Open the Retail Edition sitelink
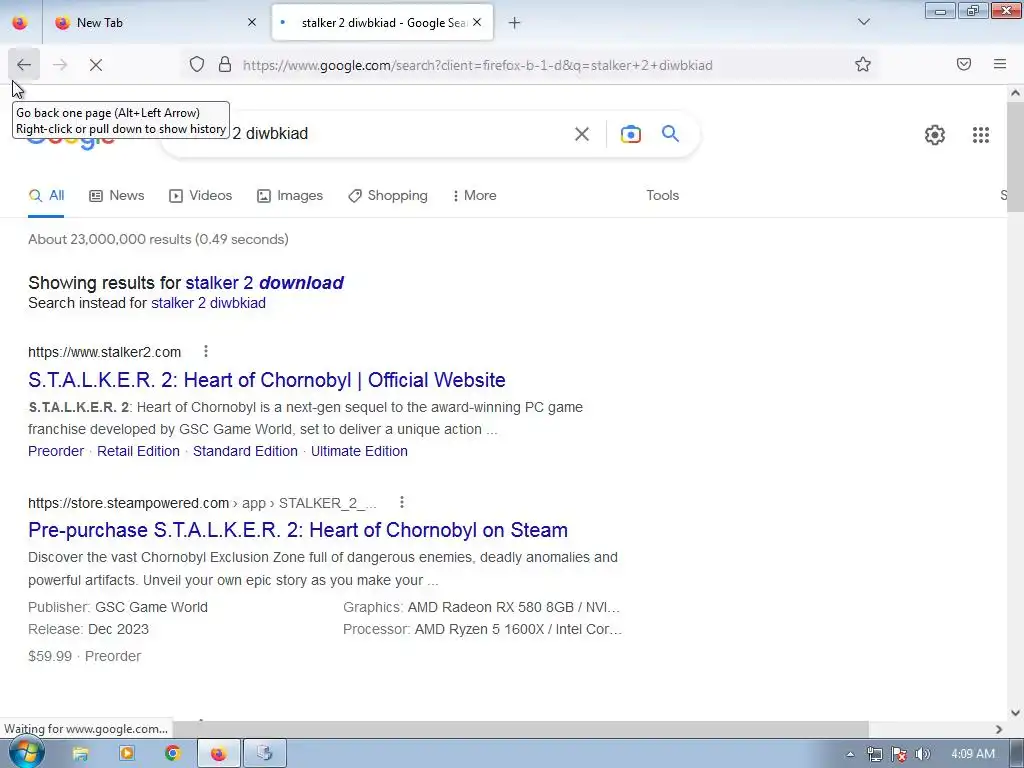1024x768 pixels. pyautogui.click(x=138, y=451)
